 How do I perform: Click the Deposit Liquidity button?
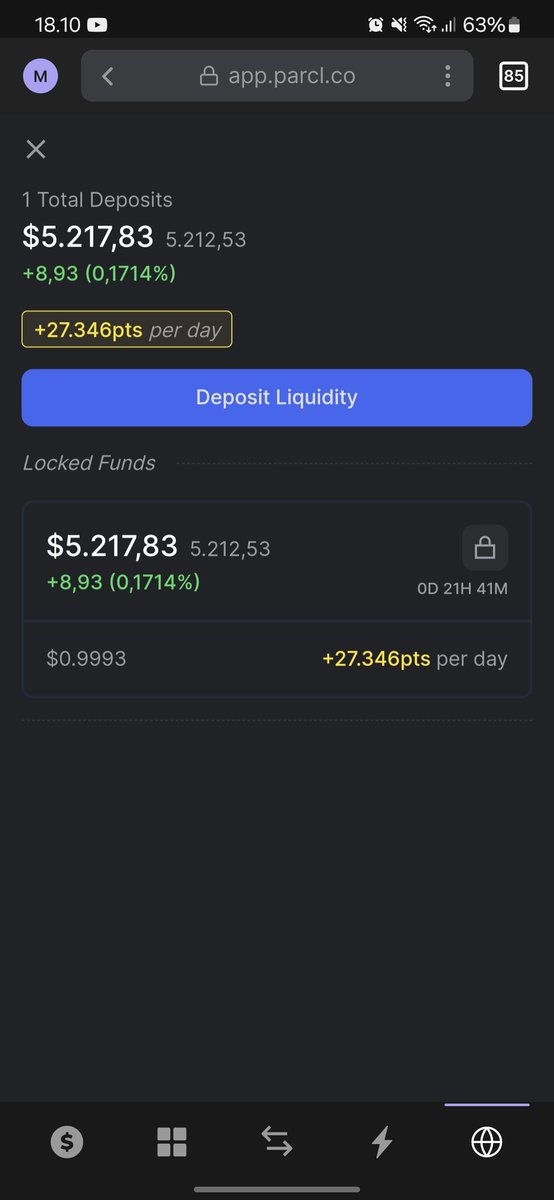coord(277,397)
